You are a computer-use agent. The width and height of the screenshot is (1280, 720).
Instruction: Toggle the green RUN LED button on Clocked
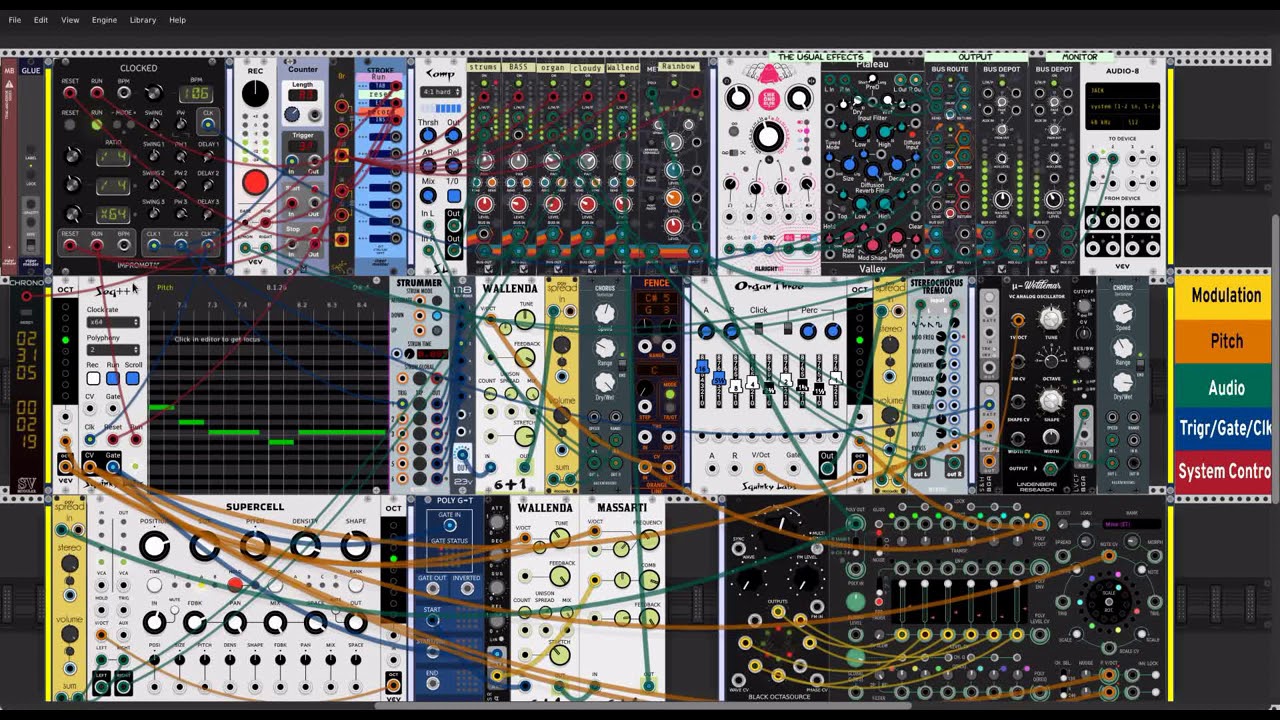click(x=97, y=125)
